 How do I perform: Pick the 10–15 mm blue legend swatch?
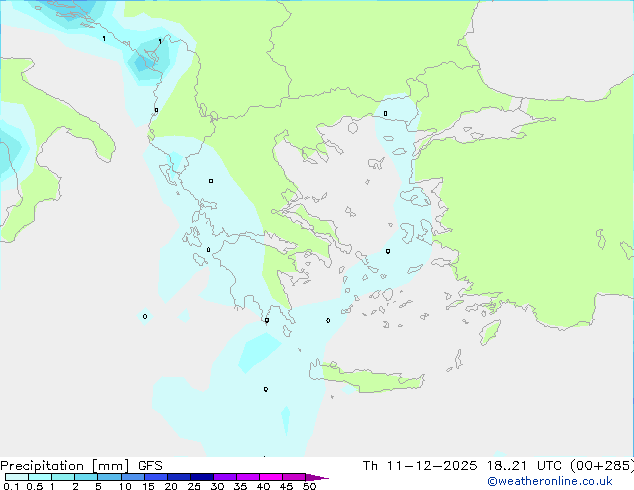click(132, 477)
